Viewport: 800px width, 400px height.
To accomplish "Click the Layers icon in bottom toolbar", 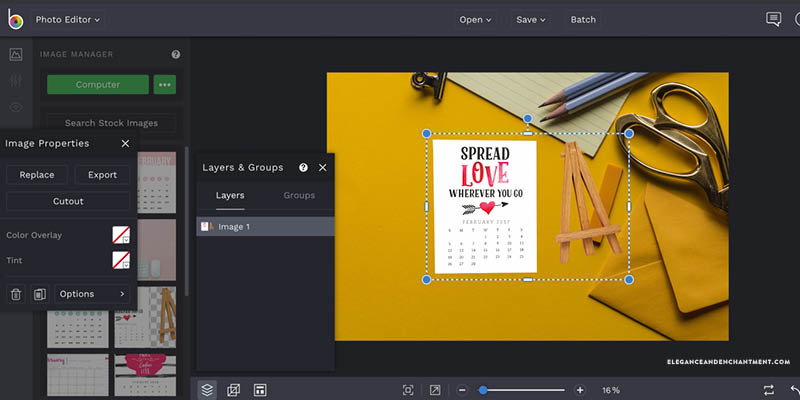I will point(207,389).
